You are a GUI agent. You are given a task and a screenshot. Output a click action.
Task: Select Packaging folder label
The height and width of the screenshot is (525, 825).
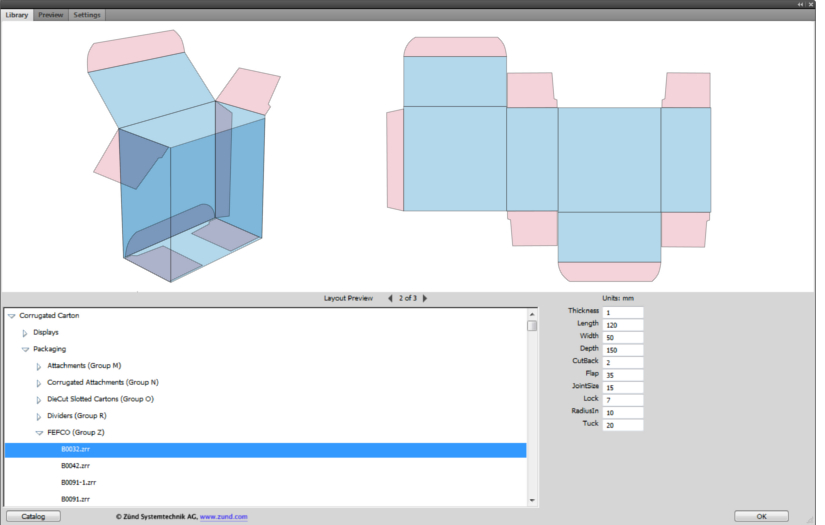(x=49, y=349)
